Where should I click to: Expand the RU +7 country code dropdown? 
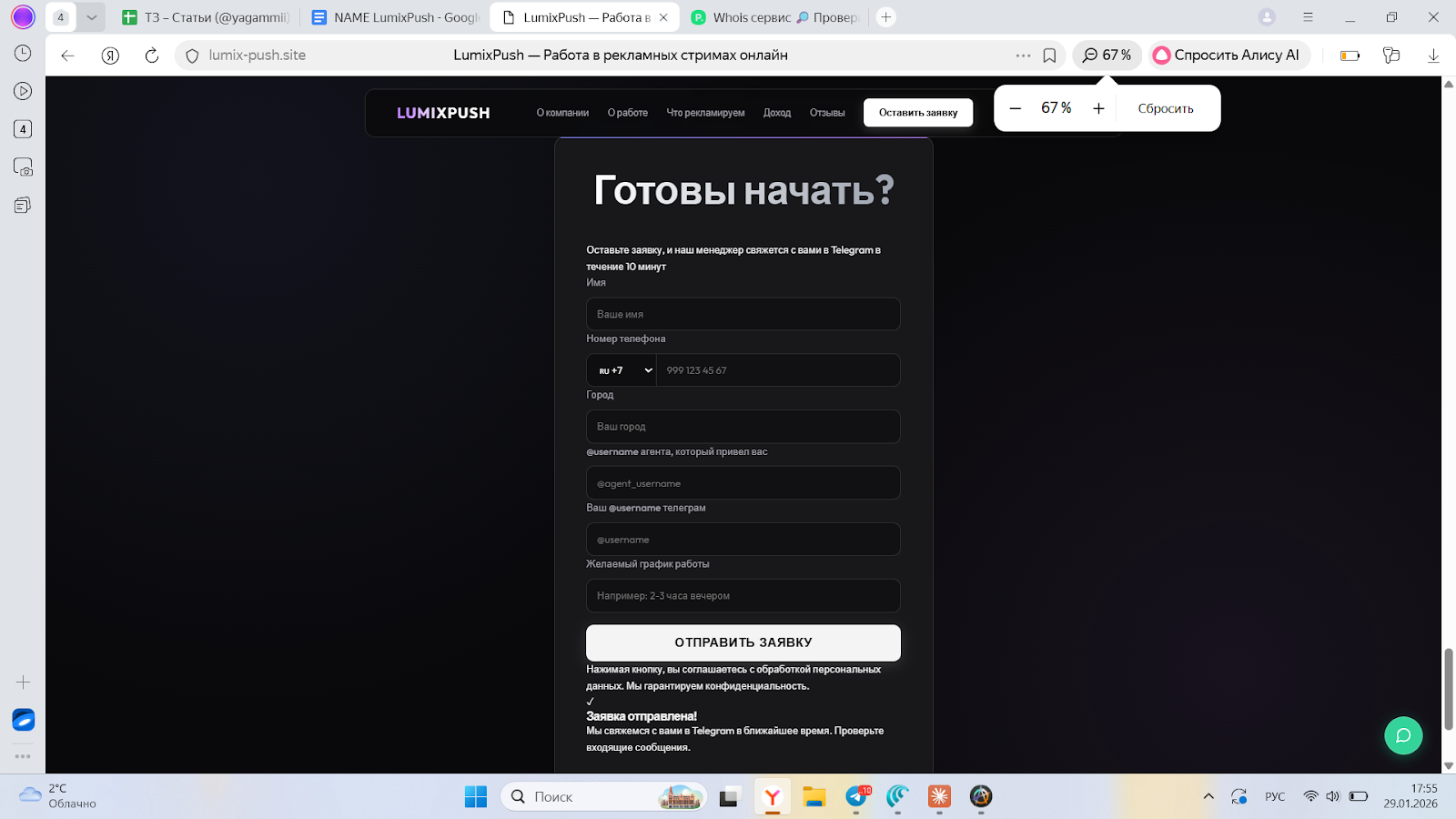pyautogui.click(x=622, y=370)
